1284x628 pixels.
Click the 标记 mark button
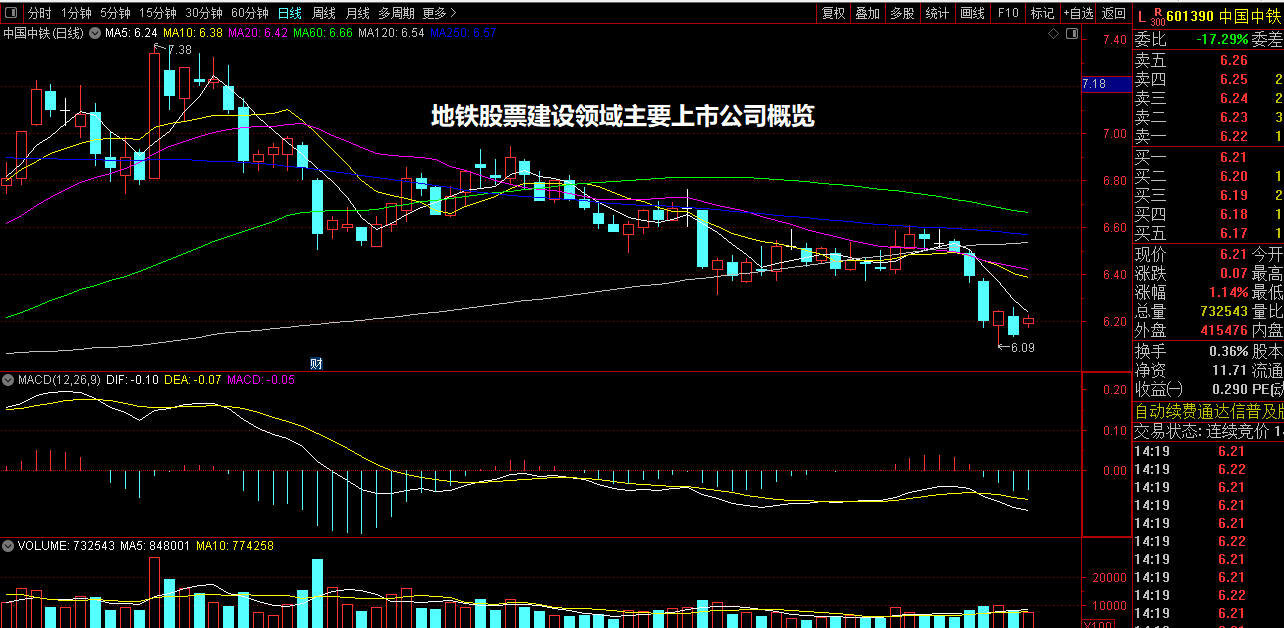tap(1042, 13)
